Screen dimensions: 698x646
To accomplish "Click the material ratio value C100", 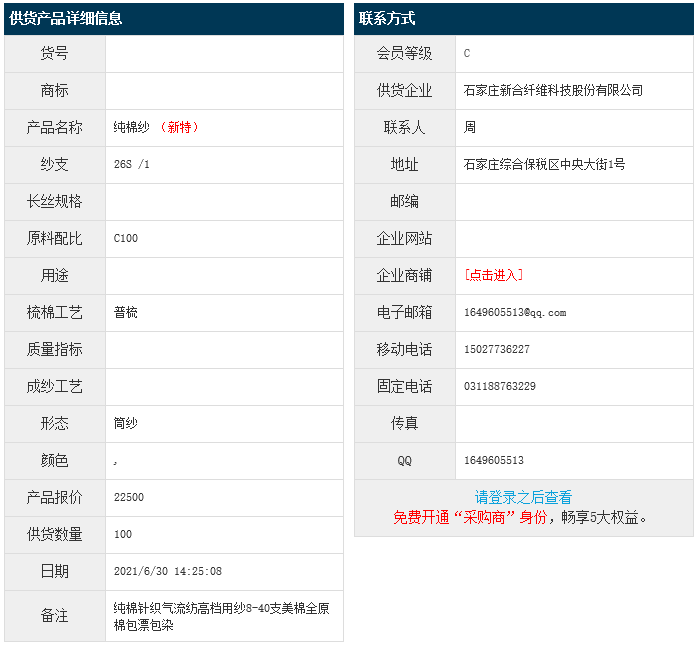I will click(126, 238).
